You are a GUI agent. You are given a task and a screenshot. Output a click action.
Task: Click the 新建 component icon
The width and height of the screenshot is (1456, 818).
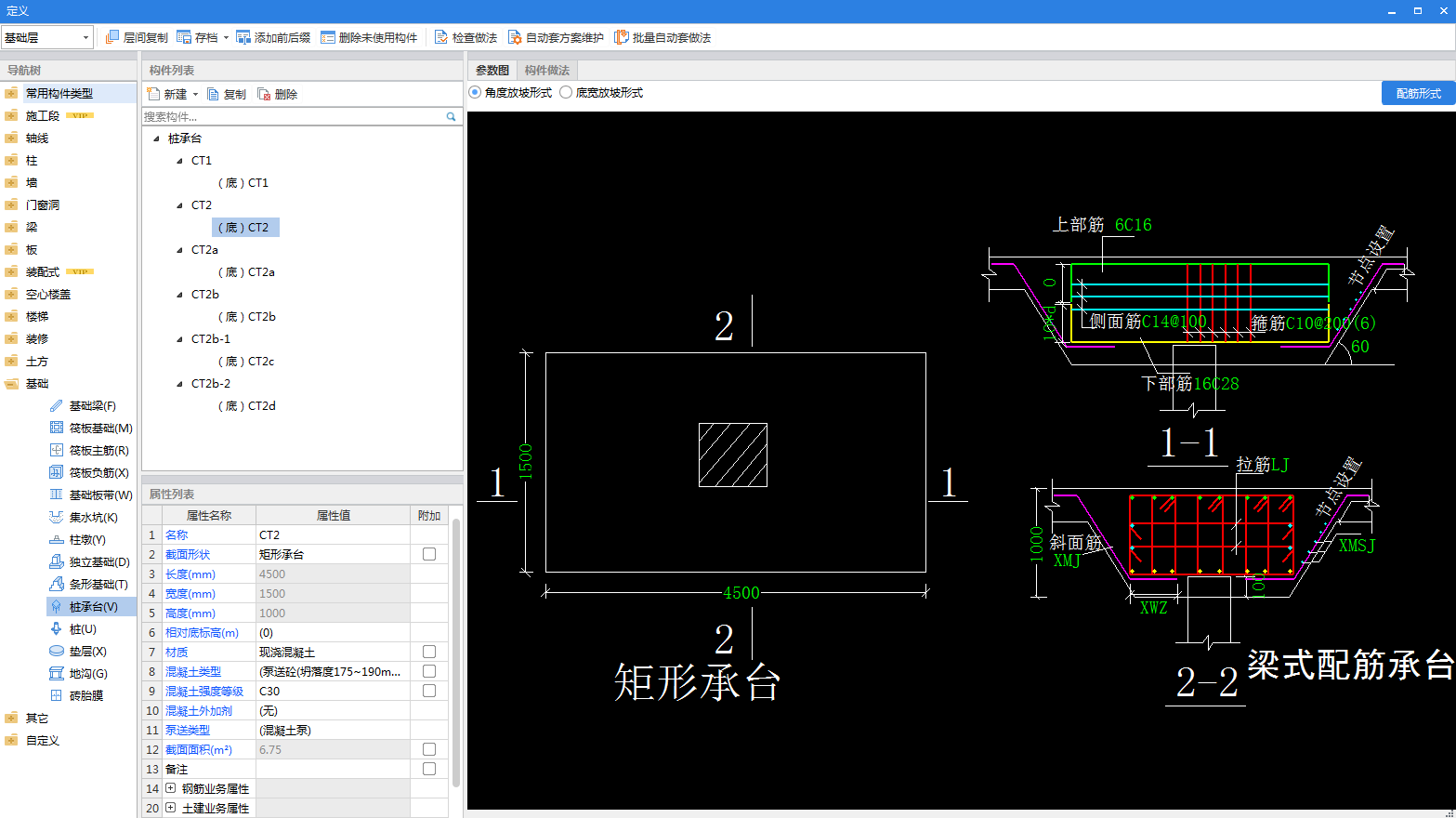[153, 94]
